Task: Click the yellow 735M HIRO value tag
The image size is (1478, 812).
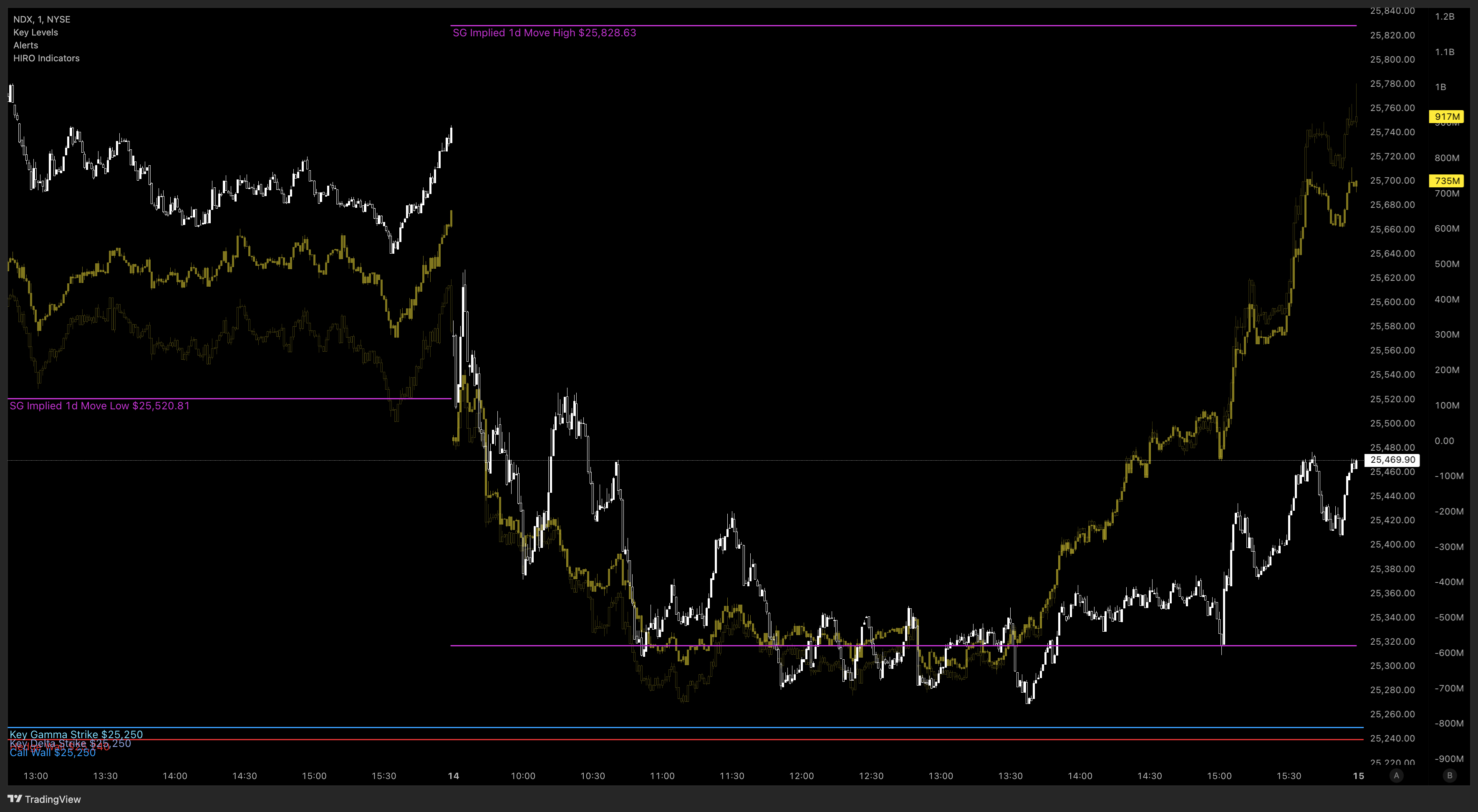Action: pos(1446,181)
